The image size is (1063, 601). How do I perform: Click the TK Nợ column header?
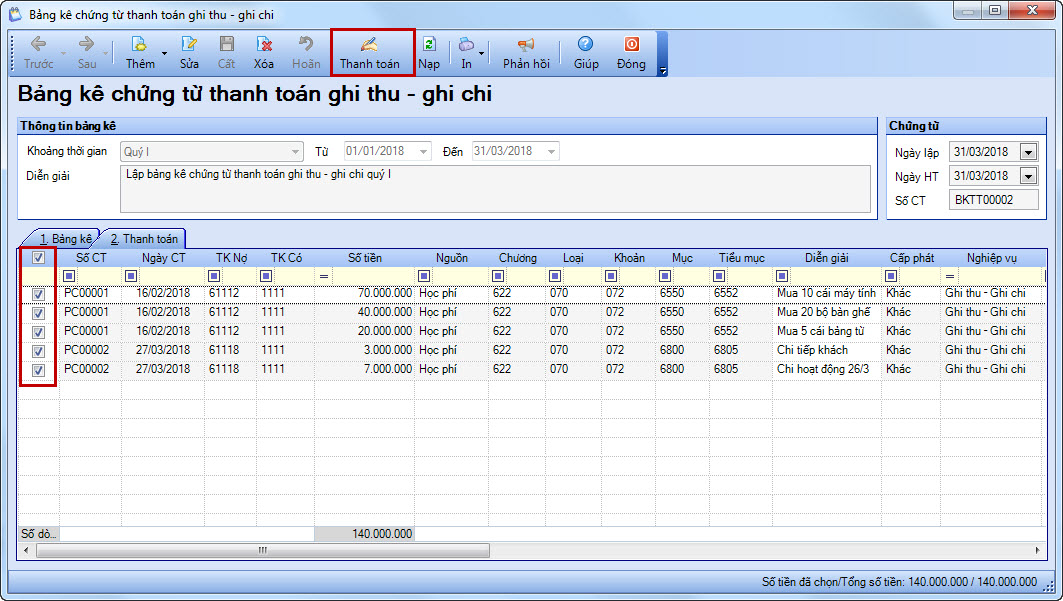(231, 257)
